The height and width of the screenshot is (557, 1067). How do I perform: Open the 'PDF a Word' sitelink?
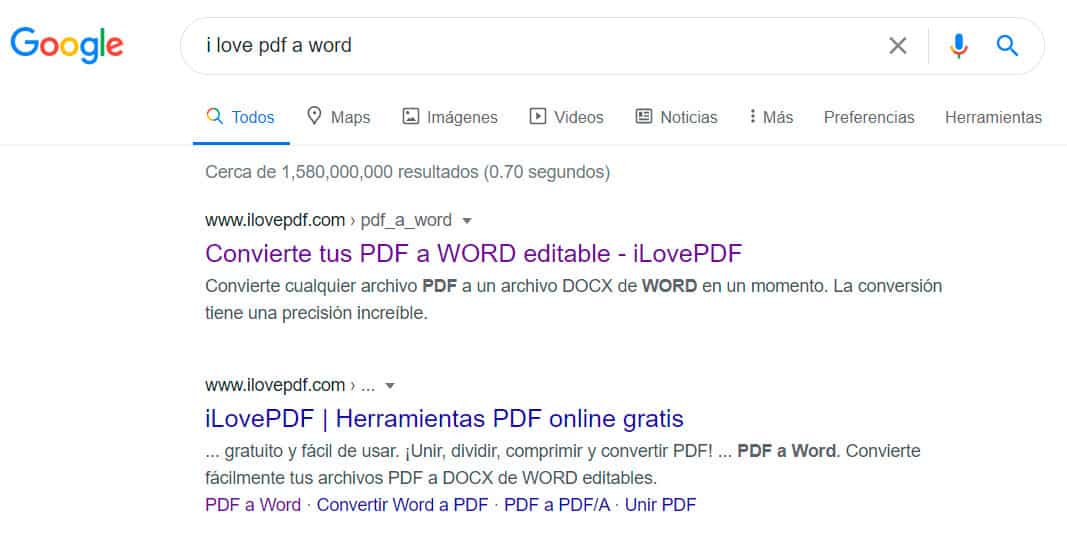(252, 505)
